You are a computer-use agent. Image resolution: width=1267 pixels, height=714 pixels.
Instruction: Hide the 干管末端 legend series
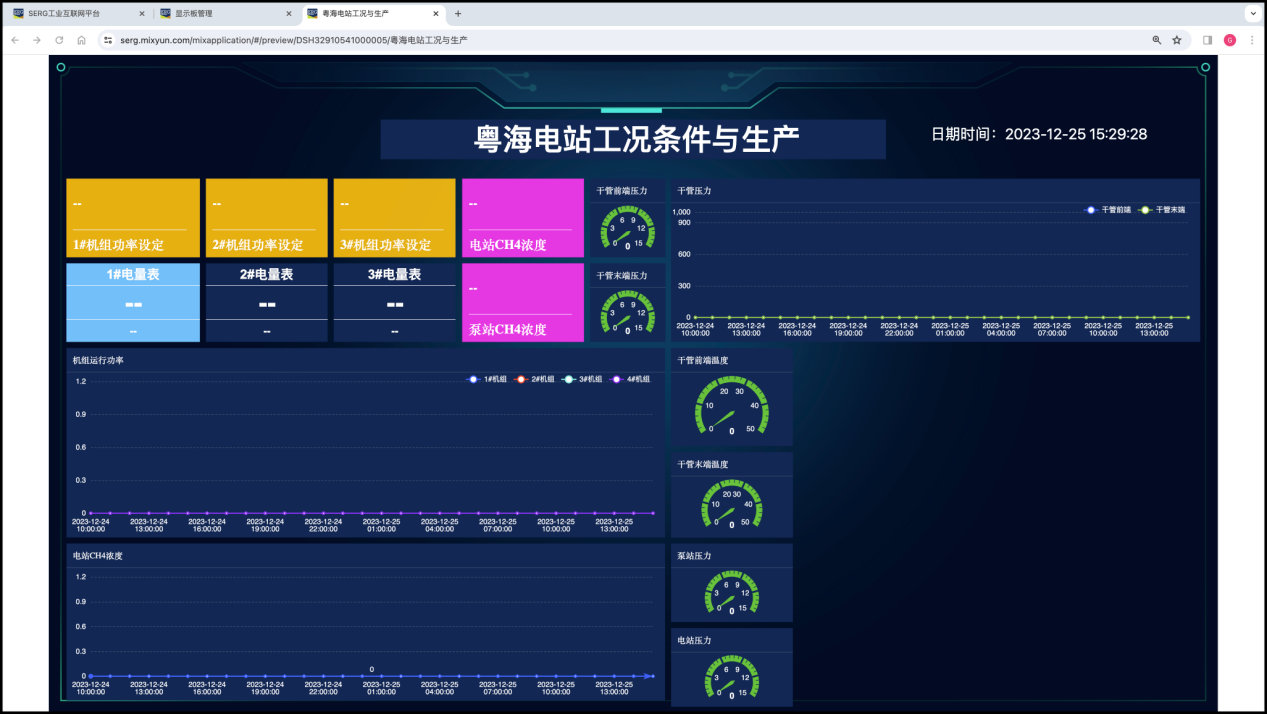(1163, 210)
